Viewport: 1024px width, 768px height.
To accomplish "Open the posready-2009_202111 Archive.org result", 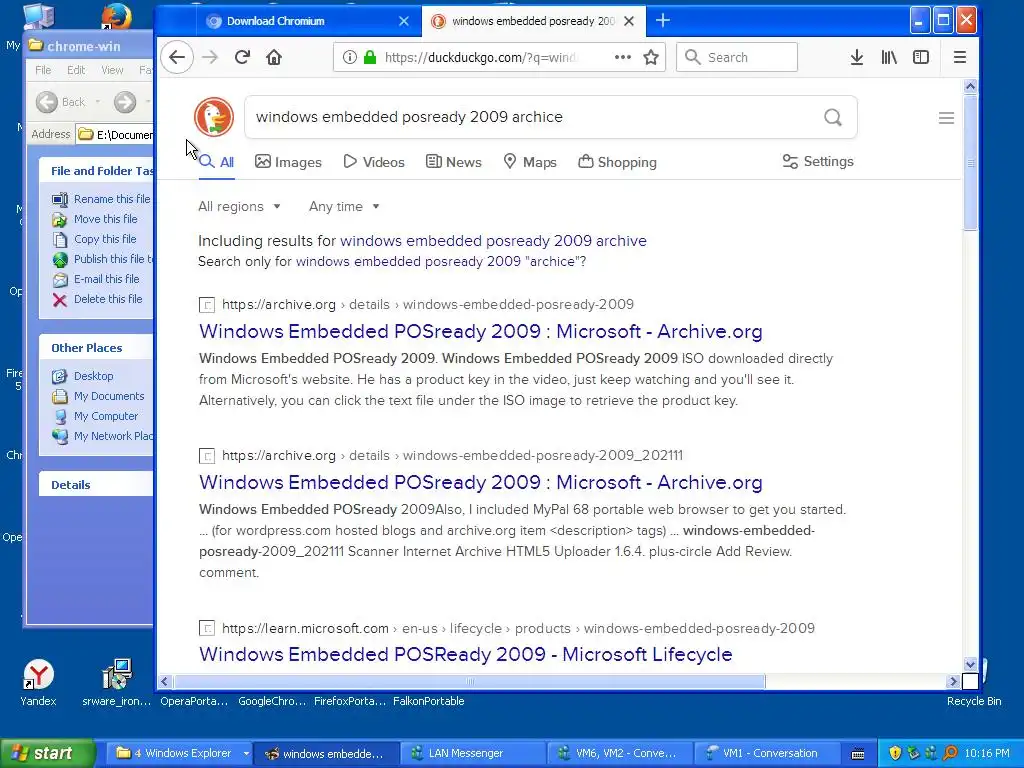I will point(481,482).
